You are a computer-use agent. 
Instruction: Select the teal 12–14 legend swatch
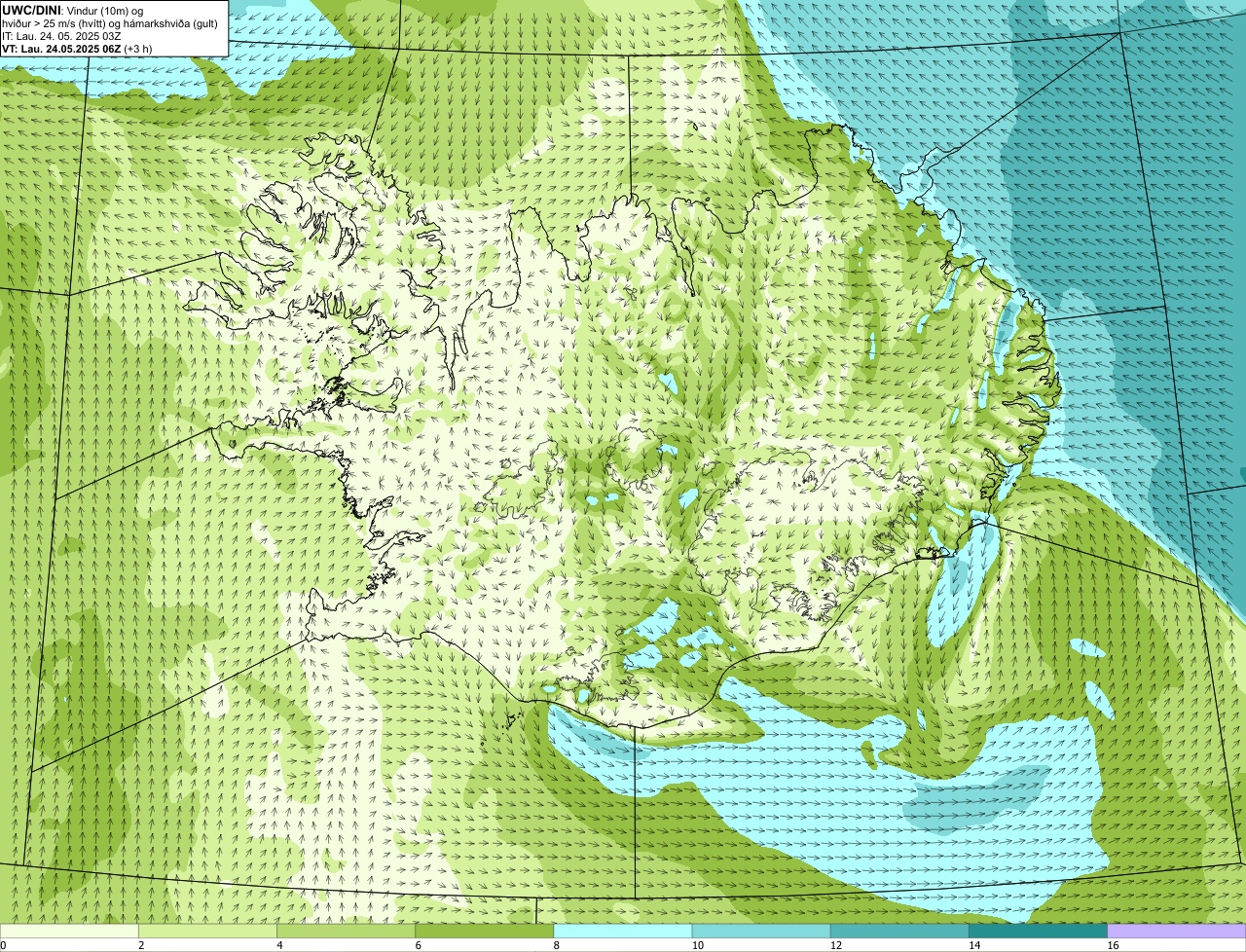(899, 932)
